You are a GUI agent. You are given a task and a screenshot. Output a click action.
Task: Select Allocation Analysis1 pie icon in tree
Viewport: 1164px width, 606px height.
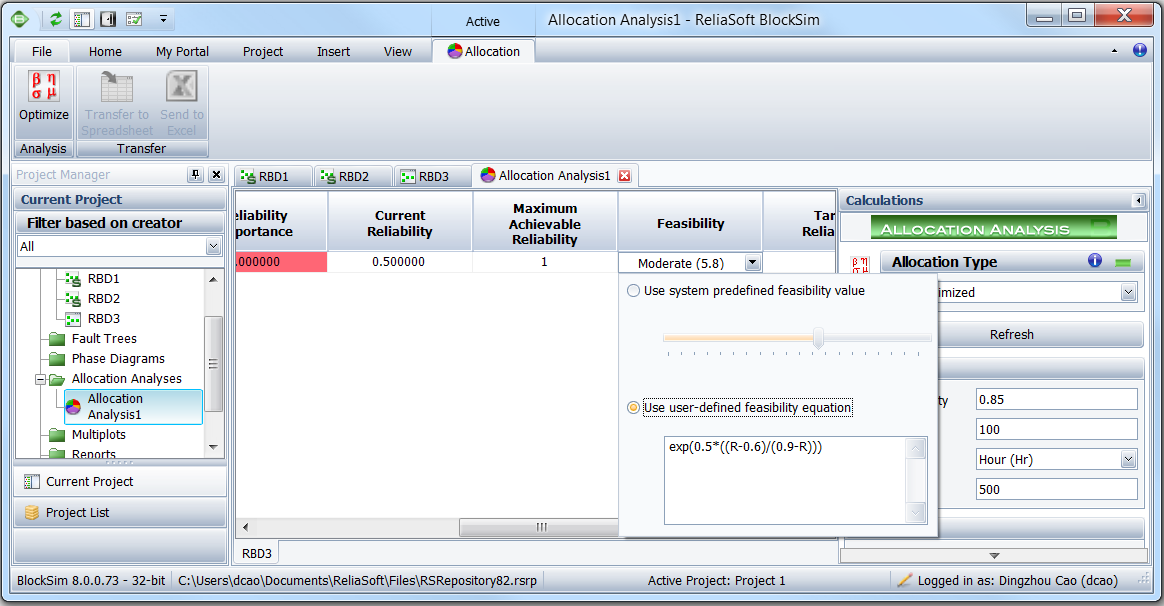point(73,407)
